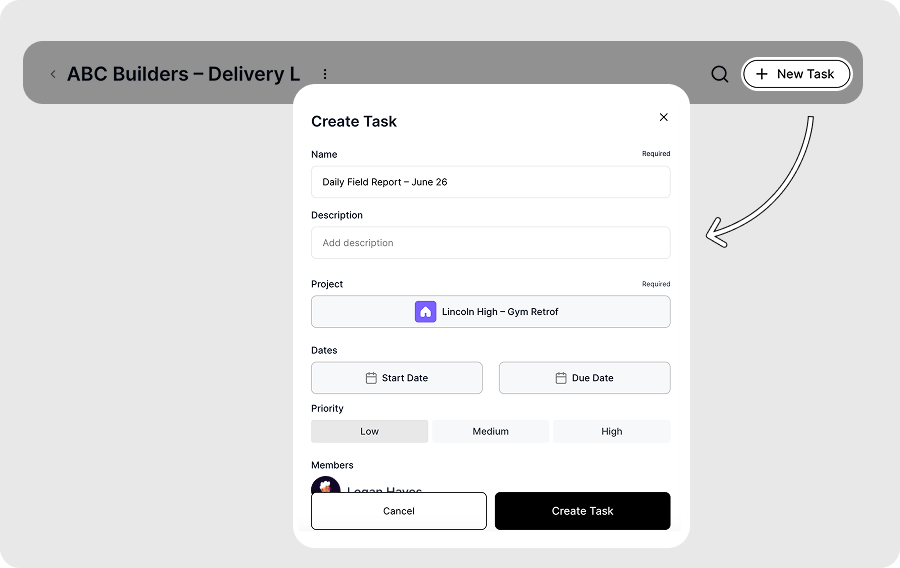
Task: Click the Name input field
Action: (x=490, y=182)
